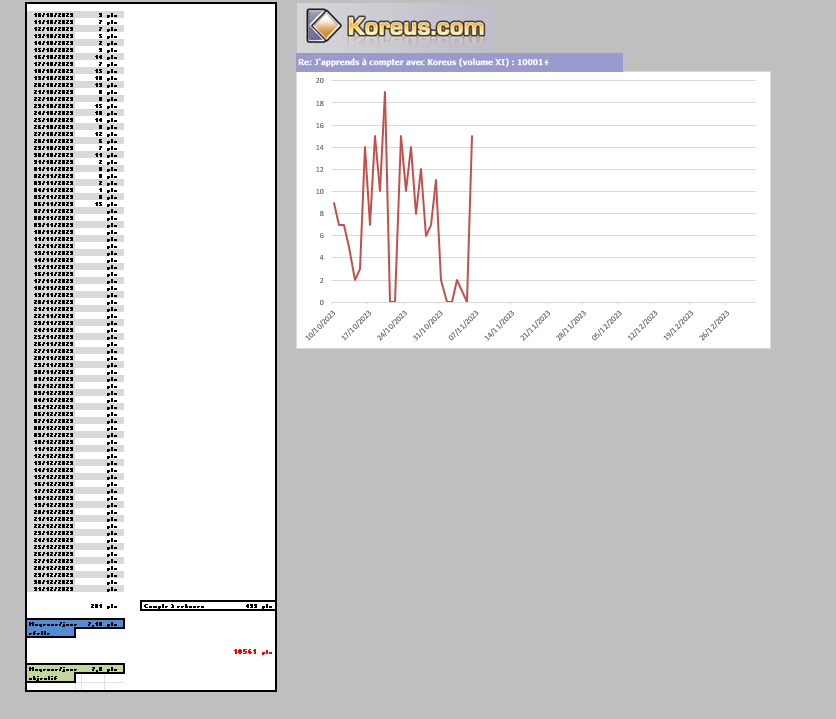Click the 10 label on the y-axis
This screenshot has height=719, width=836.
(x=319, y=191)
